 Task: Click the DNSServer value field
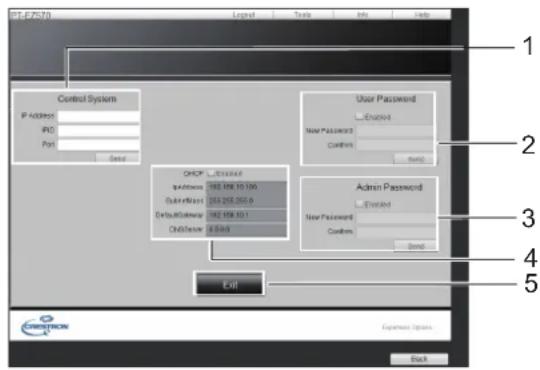click(x=246, y=230)
